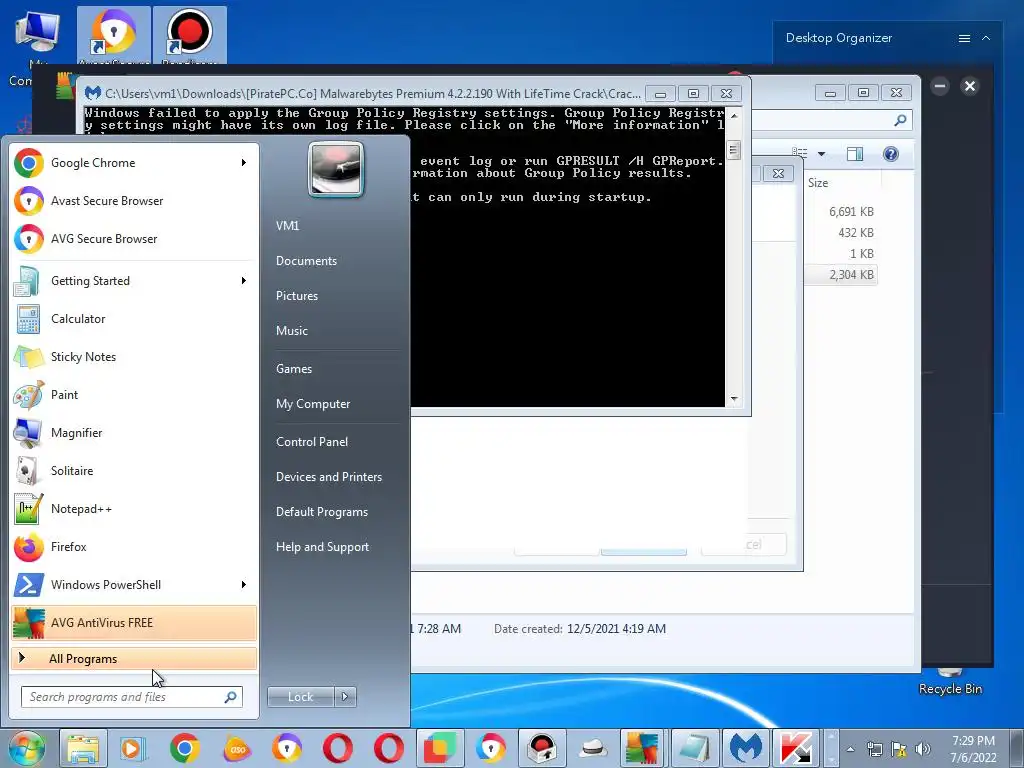Open network tray icon
The height and width of the screenshot is (768, 1024).
(x=874, y=749)
